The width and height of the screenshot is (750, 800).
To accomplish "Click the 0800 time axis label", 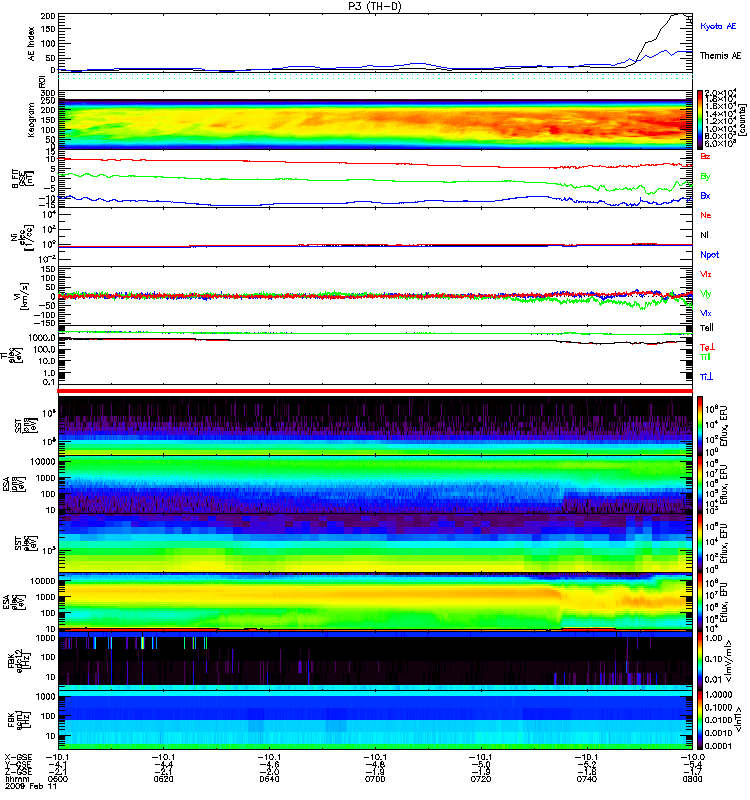I will [x=692, y=779].
